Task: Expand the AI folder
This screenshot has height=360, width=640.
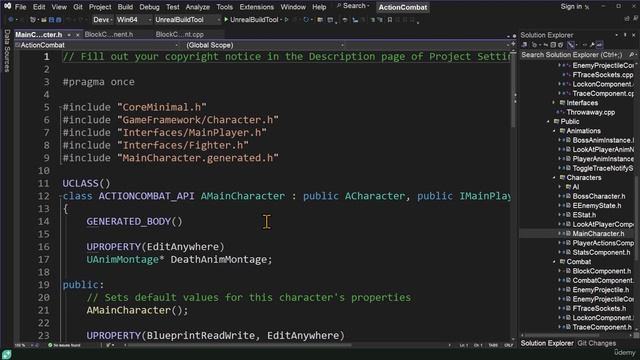Action: pyautogui.click(x=560, y=187)
